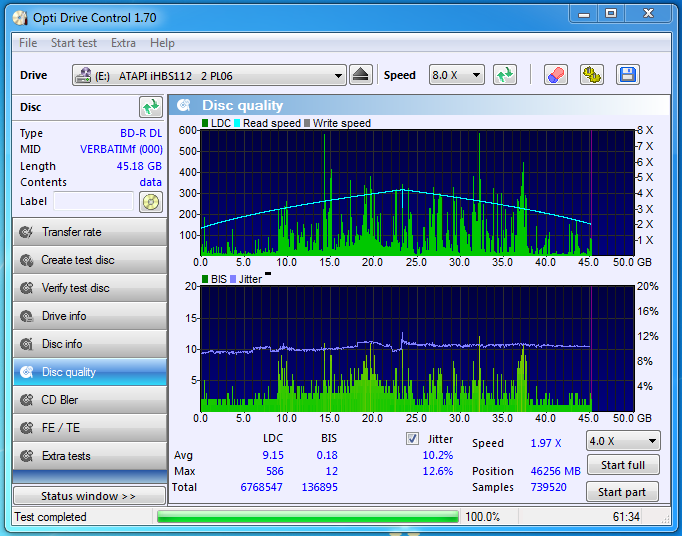Click the disc label icon next to Label
Screen dimensions: 682x536
(x=150, y=202)
